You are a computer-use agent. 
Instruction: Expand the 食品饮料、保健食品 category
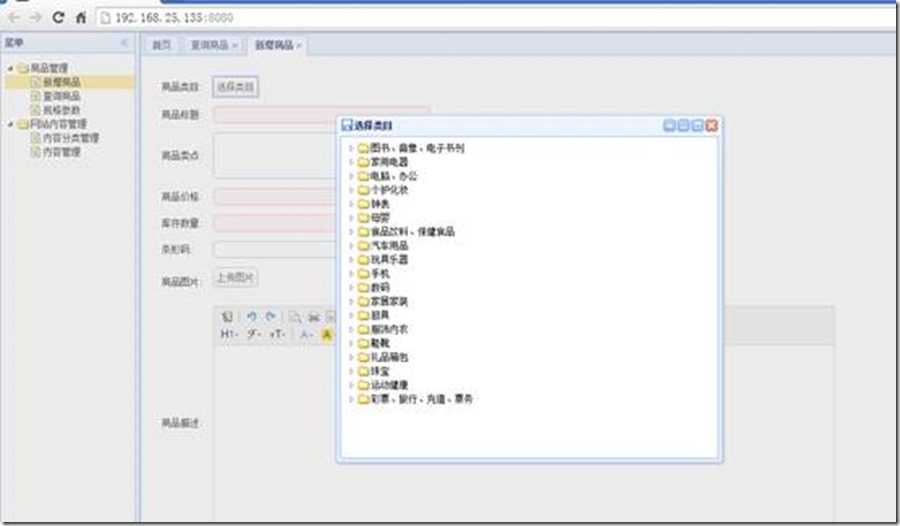coord(351,231)
